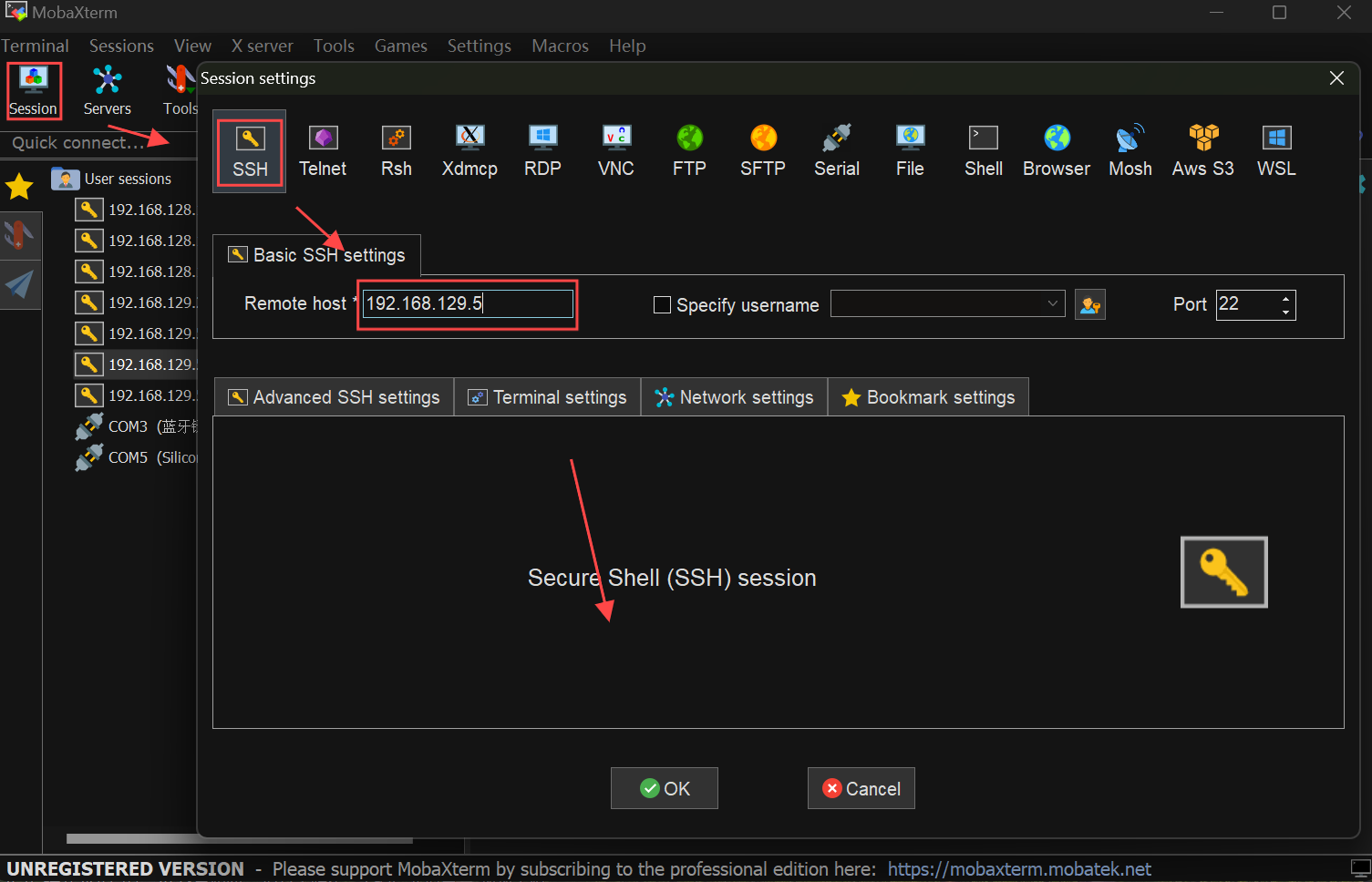
Task: Click the status bar monitor icon
Action: [1360, 868]
